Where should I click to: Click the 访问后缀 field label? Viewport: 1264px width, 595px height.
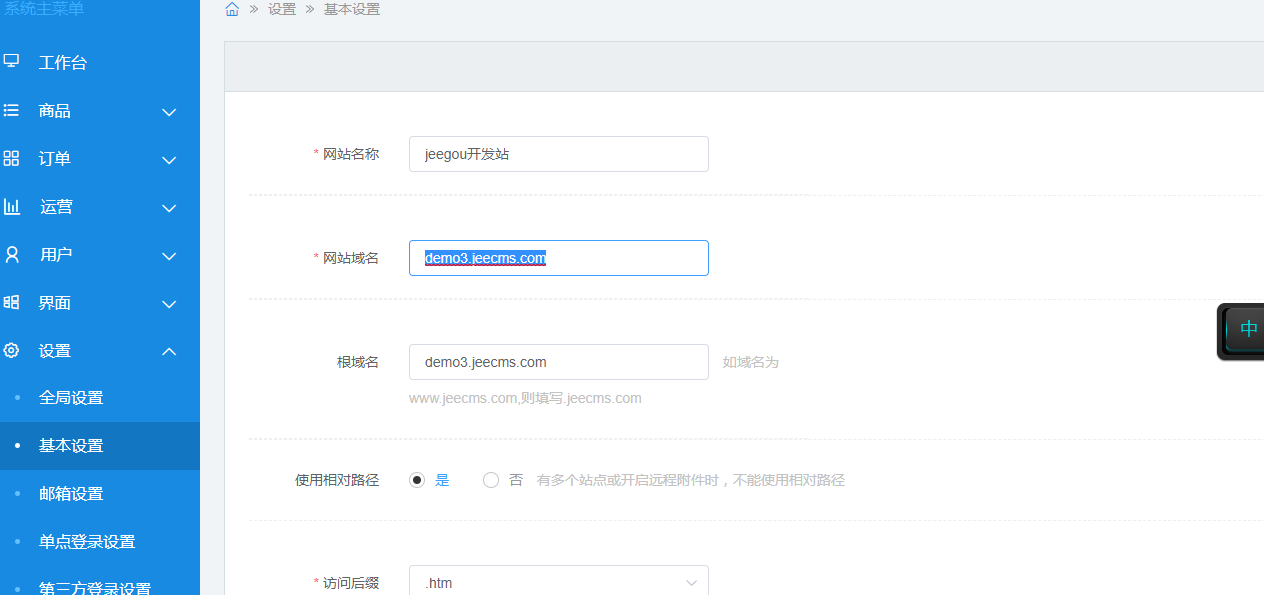click(351, 583)
